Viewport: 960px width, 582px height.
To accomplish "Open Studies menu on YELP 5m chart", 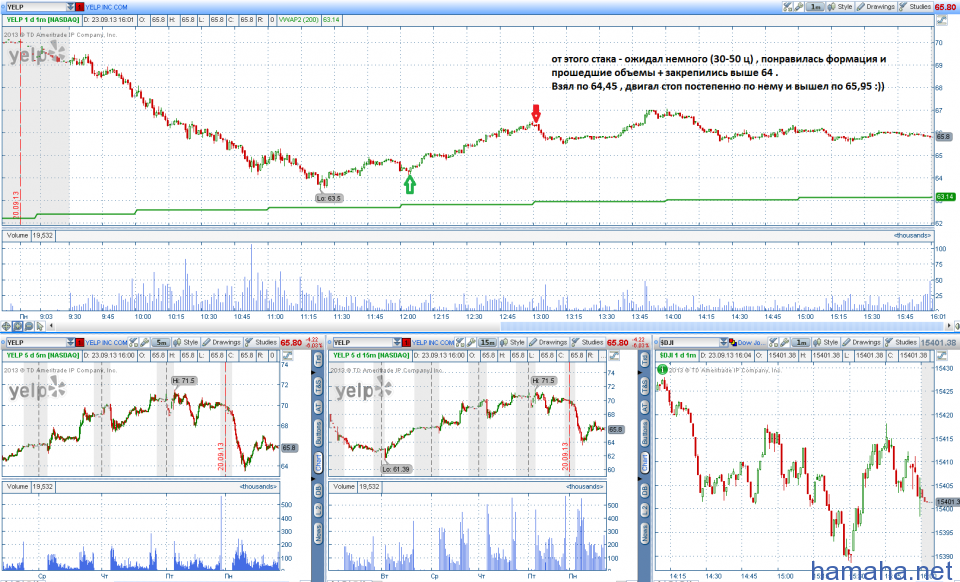I will (x=261, y=343).
